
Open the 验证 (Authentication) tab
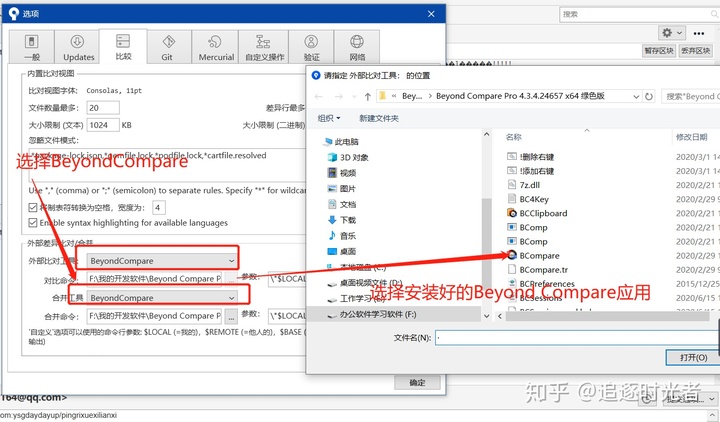(x=311, y=47)
